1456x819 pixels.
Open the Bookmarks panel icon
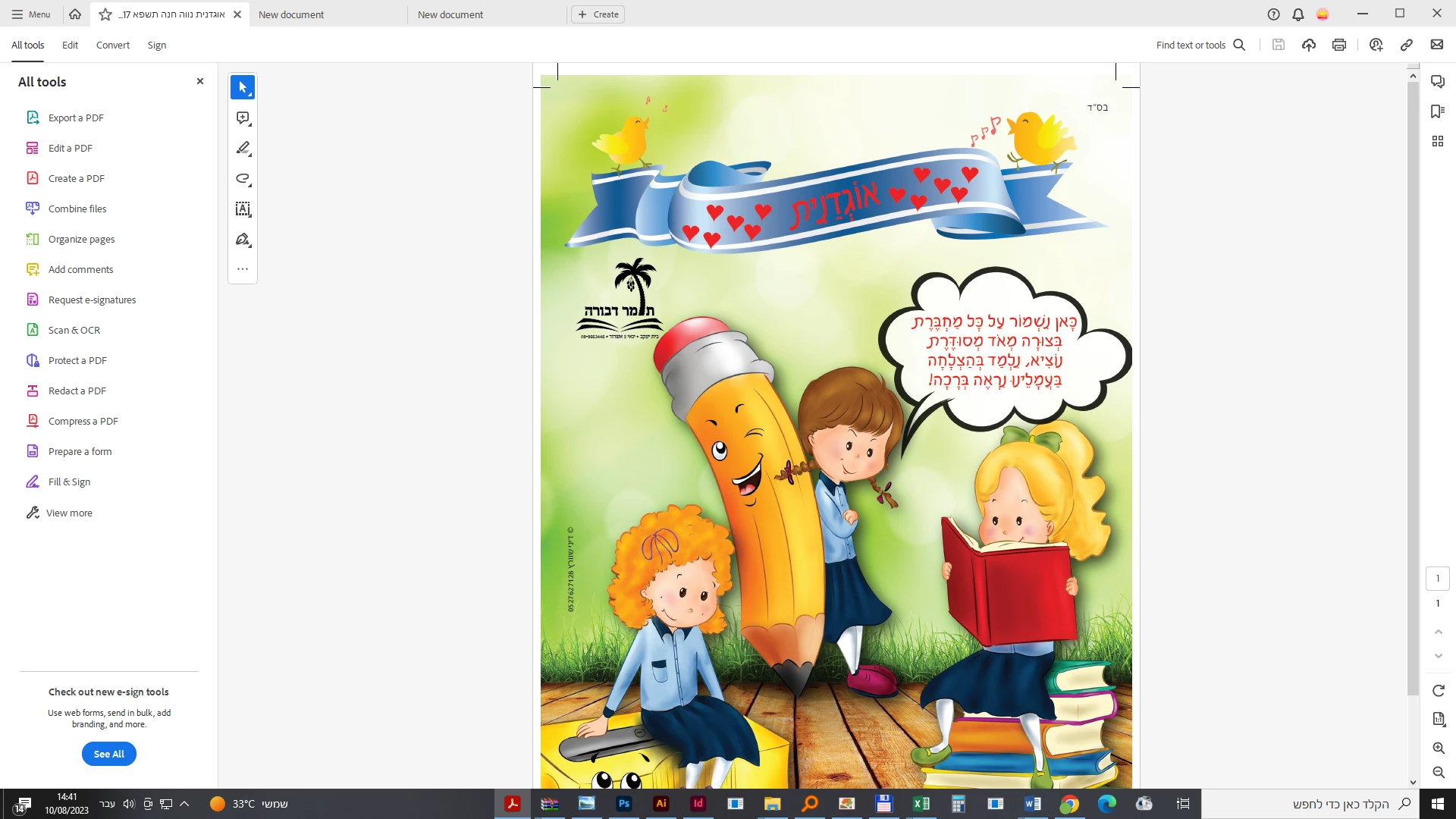point(1437,111)
